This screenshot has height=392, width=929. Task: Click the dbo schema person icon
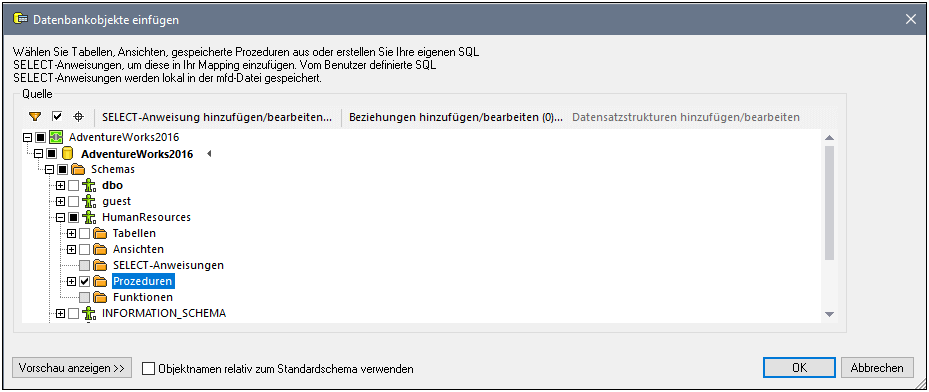(89, 185)
